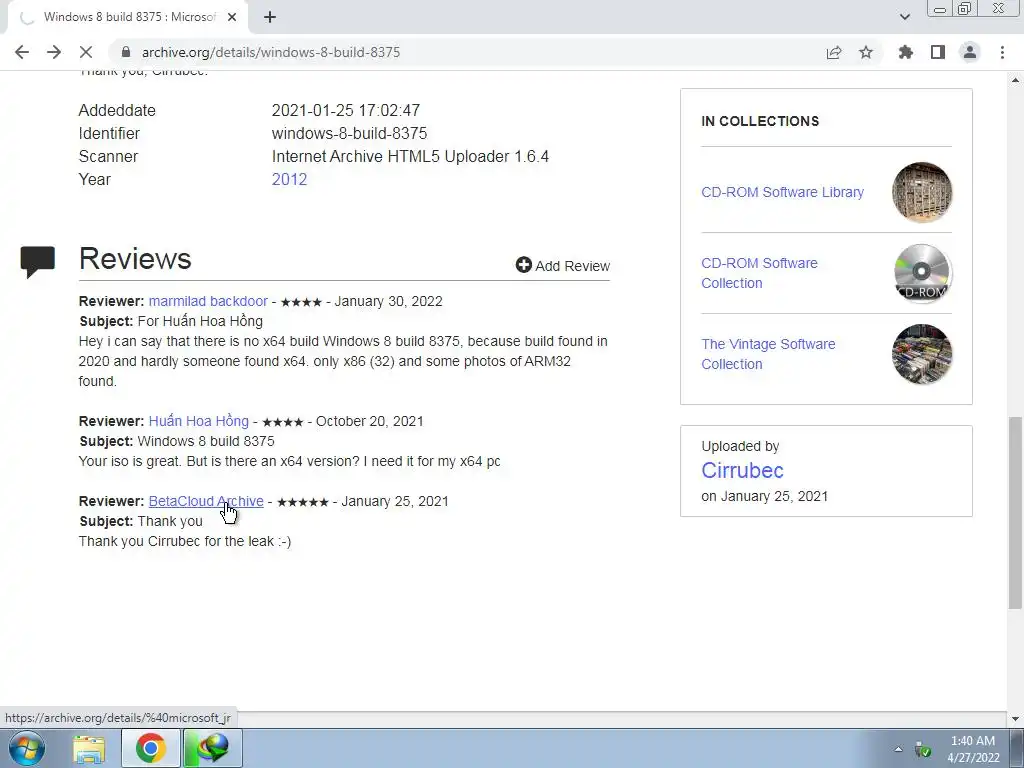
Task: Open year 2012 link
Action: click(289, 180)
